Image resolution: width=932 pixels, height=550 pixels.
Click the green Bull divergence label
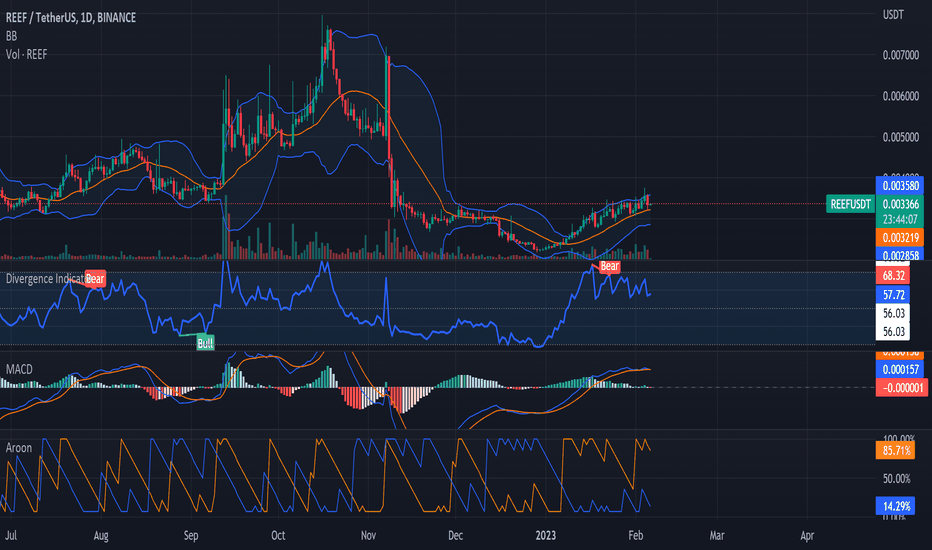coord(205,343)
